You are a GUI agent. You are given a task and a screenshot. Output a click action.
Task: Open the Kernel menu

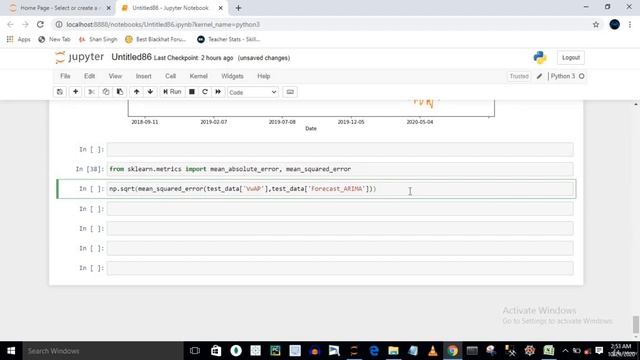click(x=198, y=76)
